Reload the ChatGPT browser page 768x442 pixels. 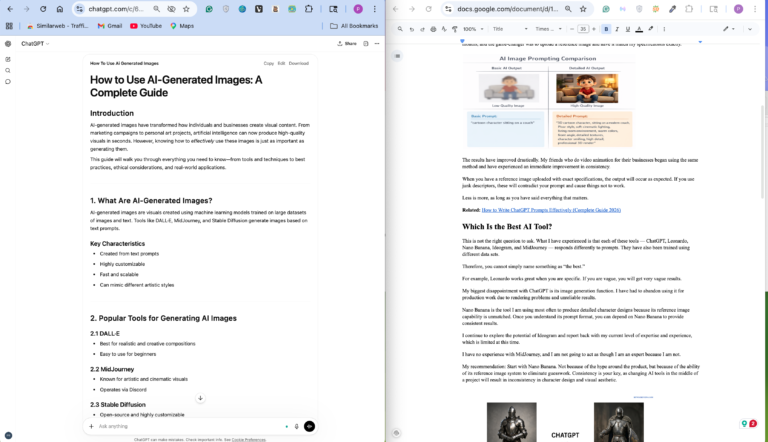tap(43, 9)
